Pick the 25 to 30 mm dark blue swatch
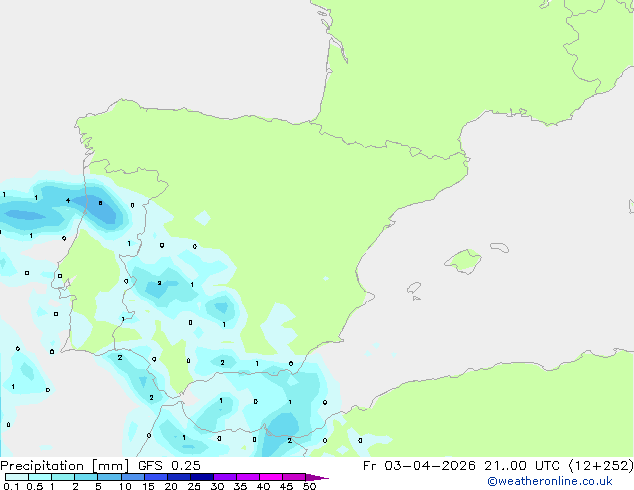Screen dimensions: 634x490 tap(201, 477)
